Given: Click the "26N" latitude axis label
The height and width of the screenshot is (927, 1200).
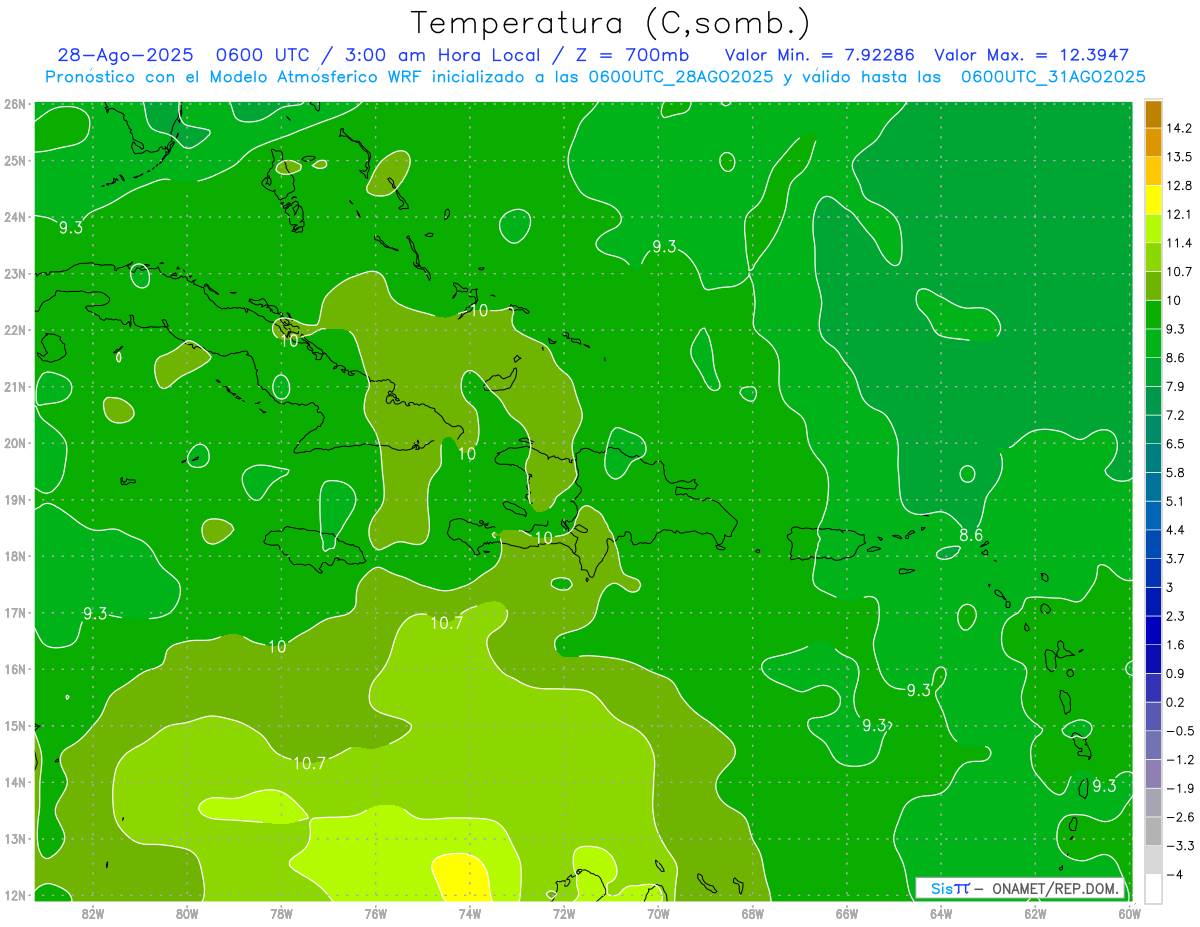Looking at the screenshot, I should coord(15,104).
